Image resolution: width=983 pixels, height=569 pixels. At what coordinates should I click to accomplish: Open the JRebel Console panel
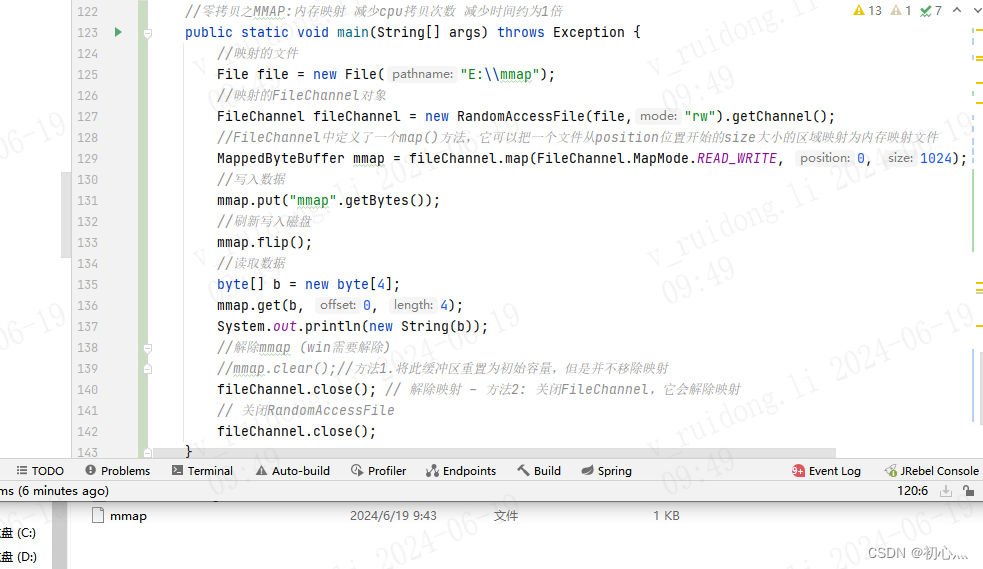(x=932, y=471)
